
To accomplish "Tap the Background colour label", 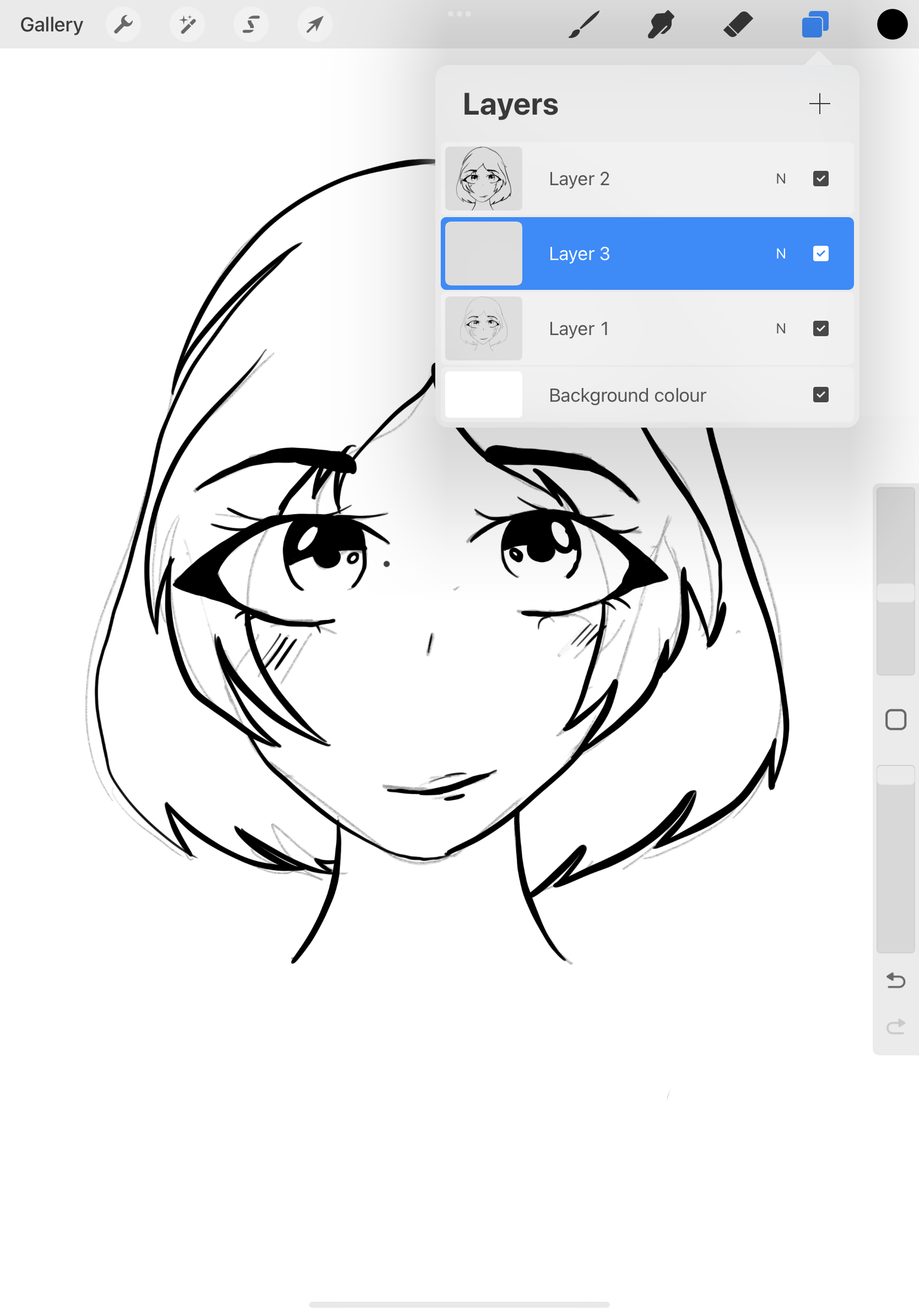I will click(x=628, y=395).
